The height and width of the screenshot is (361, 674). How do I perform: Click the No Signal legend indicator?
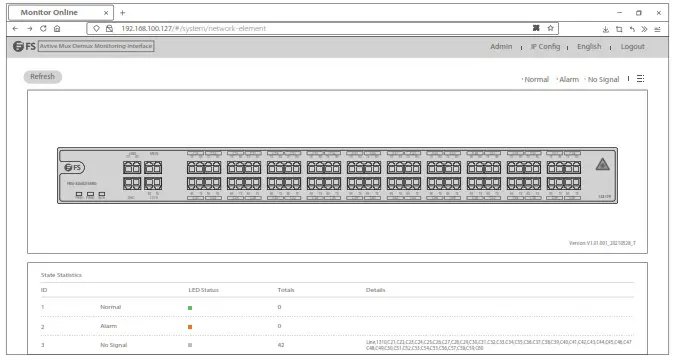[x=602, y=80]
